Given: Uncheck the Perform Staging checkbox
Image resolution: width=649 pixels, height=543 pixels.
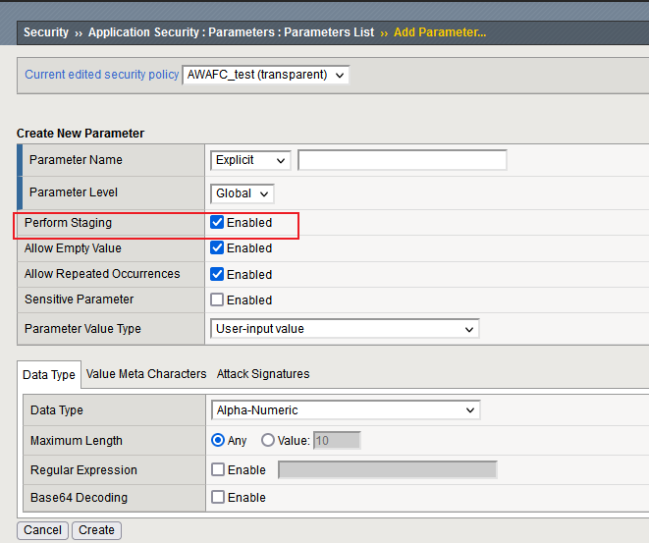Looking at the screenshot, I should (217, 223).
